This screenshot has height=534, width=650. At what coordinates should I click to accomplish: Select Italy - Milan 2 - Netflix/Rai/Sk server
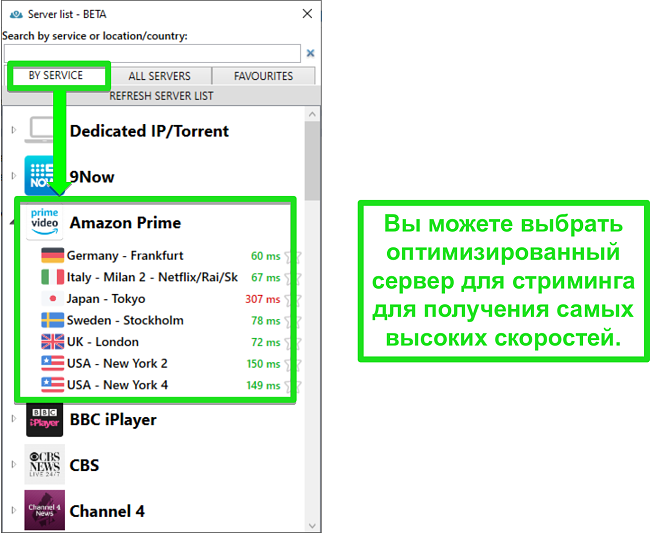coord(153,277)
